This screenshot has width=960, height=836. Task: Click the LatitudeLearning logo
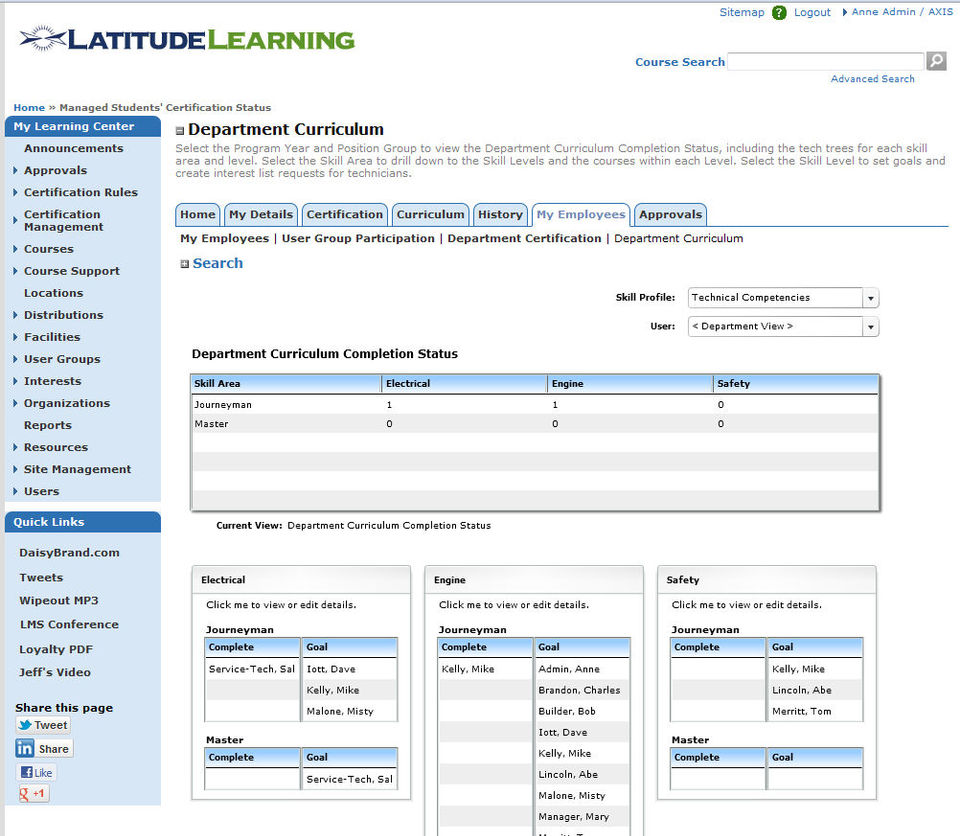(187, 40)
